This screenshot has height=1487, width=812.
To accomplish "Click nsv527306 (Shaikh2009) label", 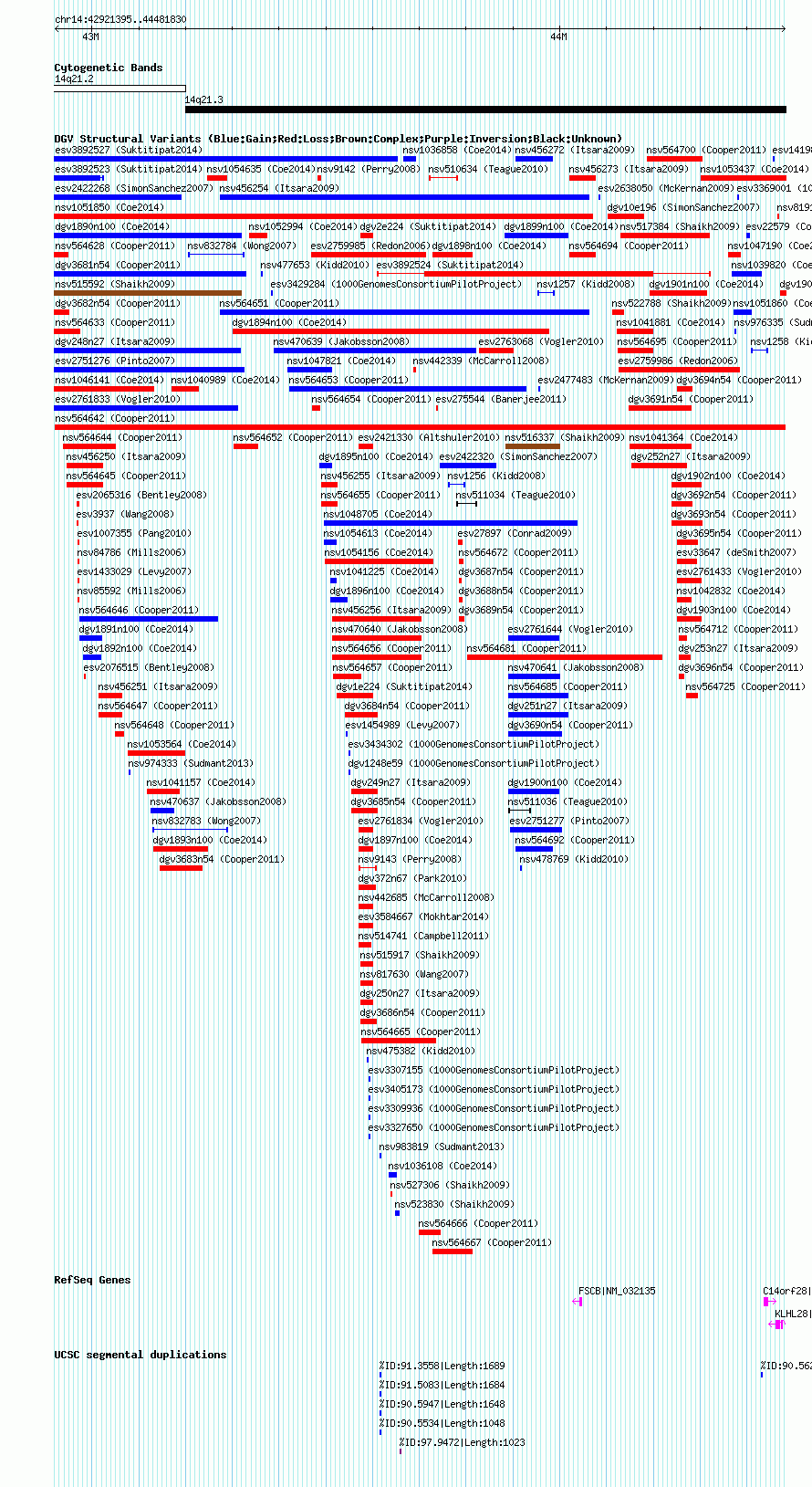I will click(451, 1185).
